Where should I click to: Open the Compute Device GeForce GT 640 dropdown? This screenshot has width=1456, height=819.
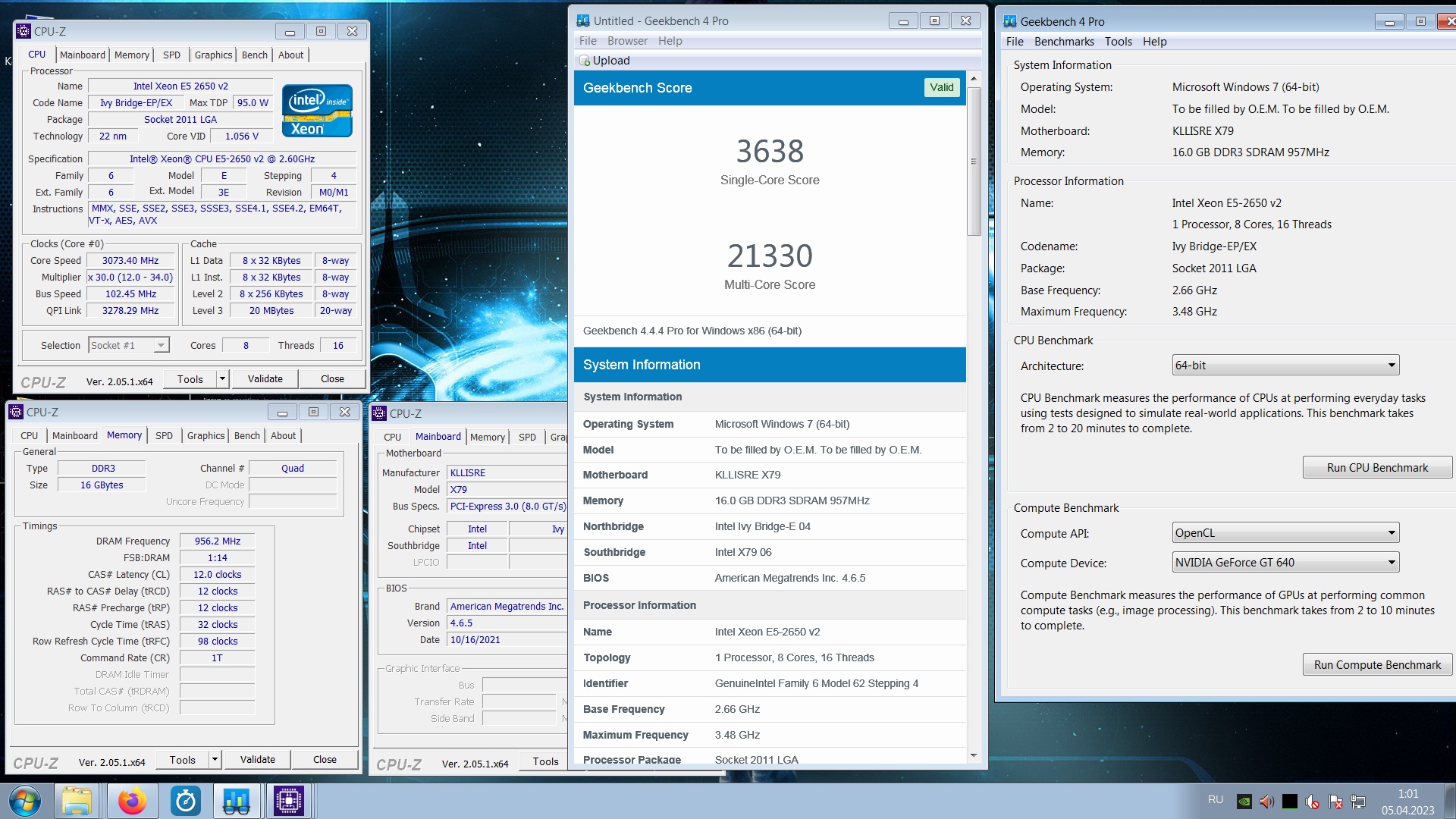coord(1285,563)
